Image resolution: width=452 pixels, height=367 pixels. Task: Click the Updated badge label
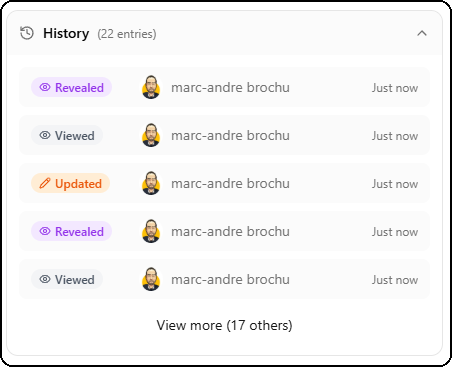[x=78, y=184]
